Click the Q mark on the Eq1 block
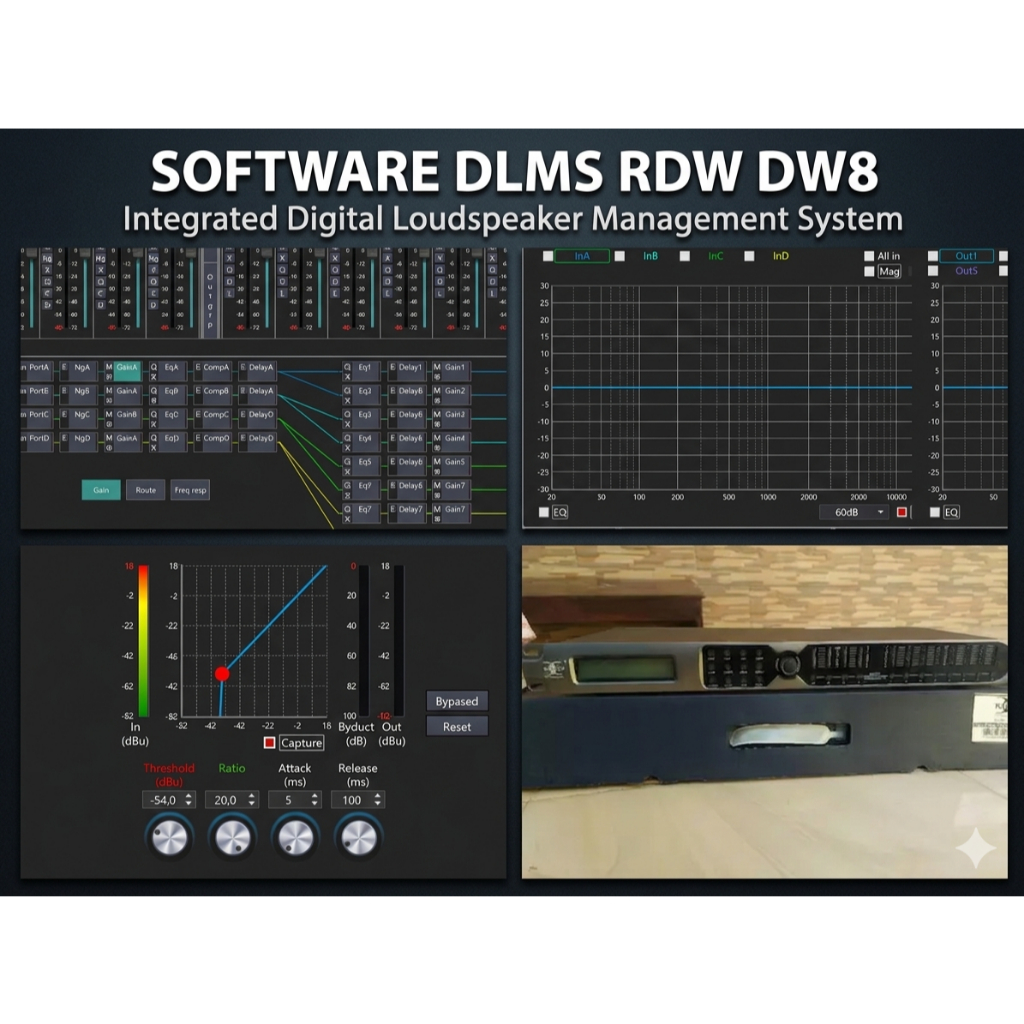Image resolution: width=1024 pixels, height=1024 pixels. 347,368
